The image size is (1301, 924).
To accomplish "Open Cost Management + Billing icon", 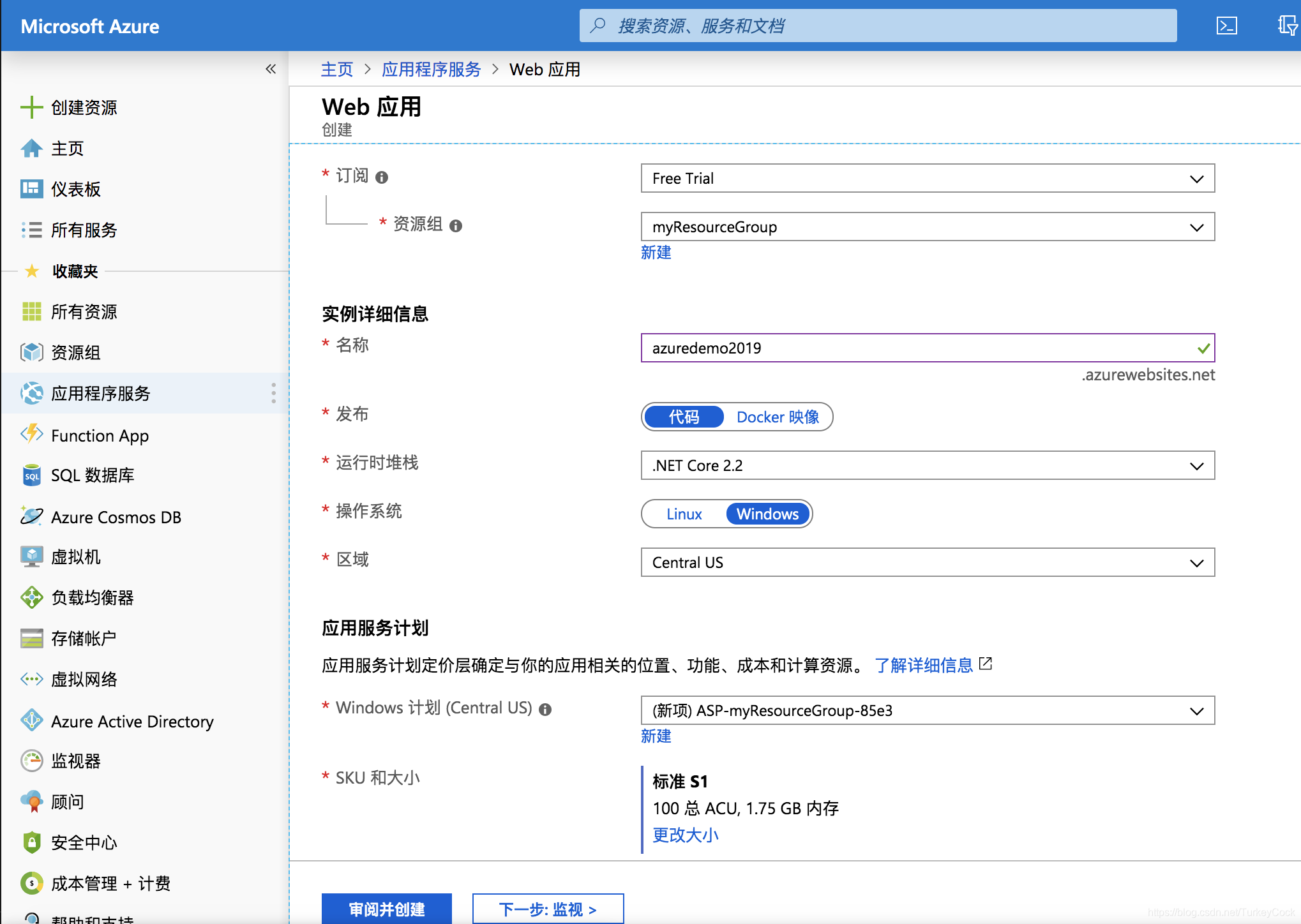I will 31,883.
